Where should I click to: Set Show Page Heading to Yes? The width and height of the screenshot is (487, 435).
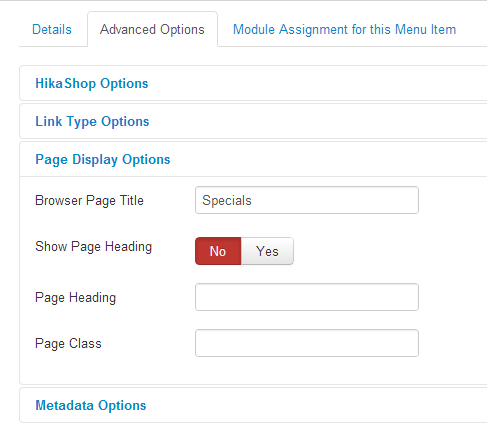(267, 251)
